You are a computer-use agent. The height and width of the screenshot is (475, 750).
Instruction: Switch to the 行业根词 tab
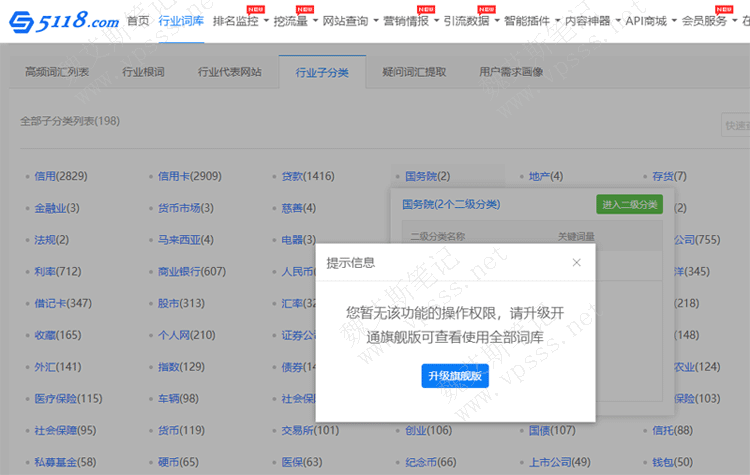tap(143, 73)
